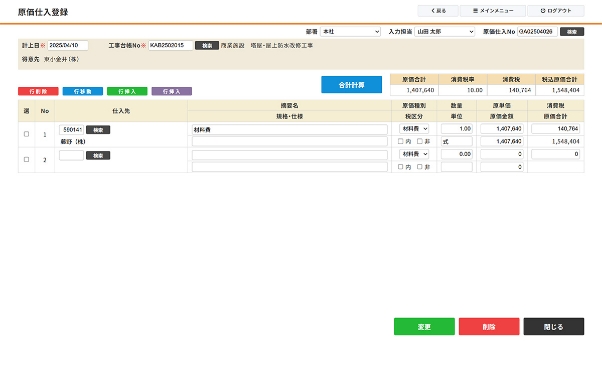Tick the selection checkbox for row 2
This screenshot has width=602, height=376.
[x=26, y=159]
